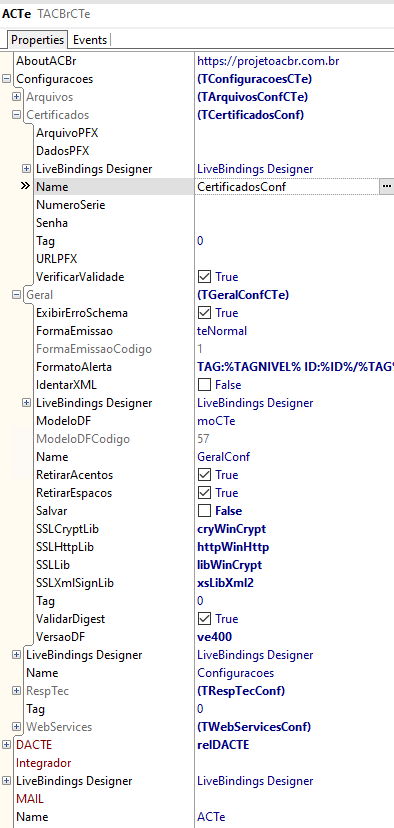Select the ModeloDFCodigo property

pos(82,439)
